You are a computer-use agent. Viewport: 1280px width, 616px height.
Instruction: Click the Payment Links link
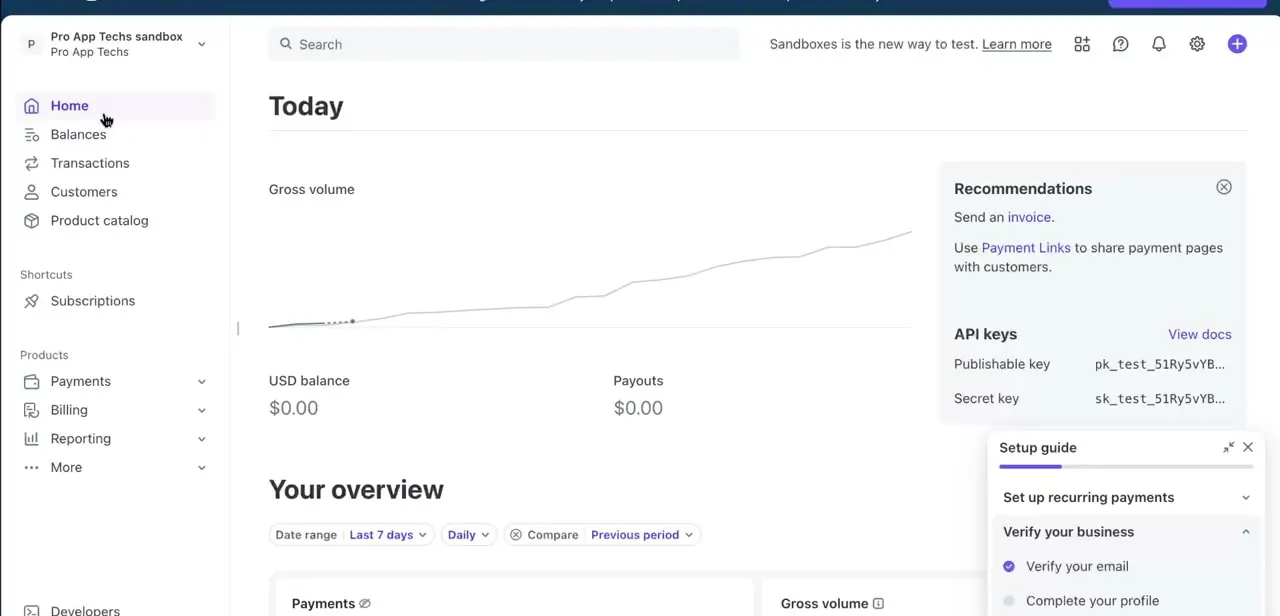pyautogui.click(x=1026, y=248)
